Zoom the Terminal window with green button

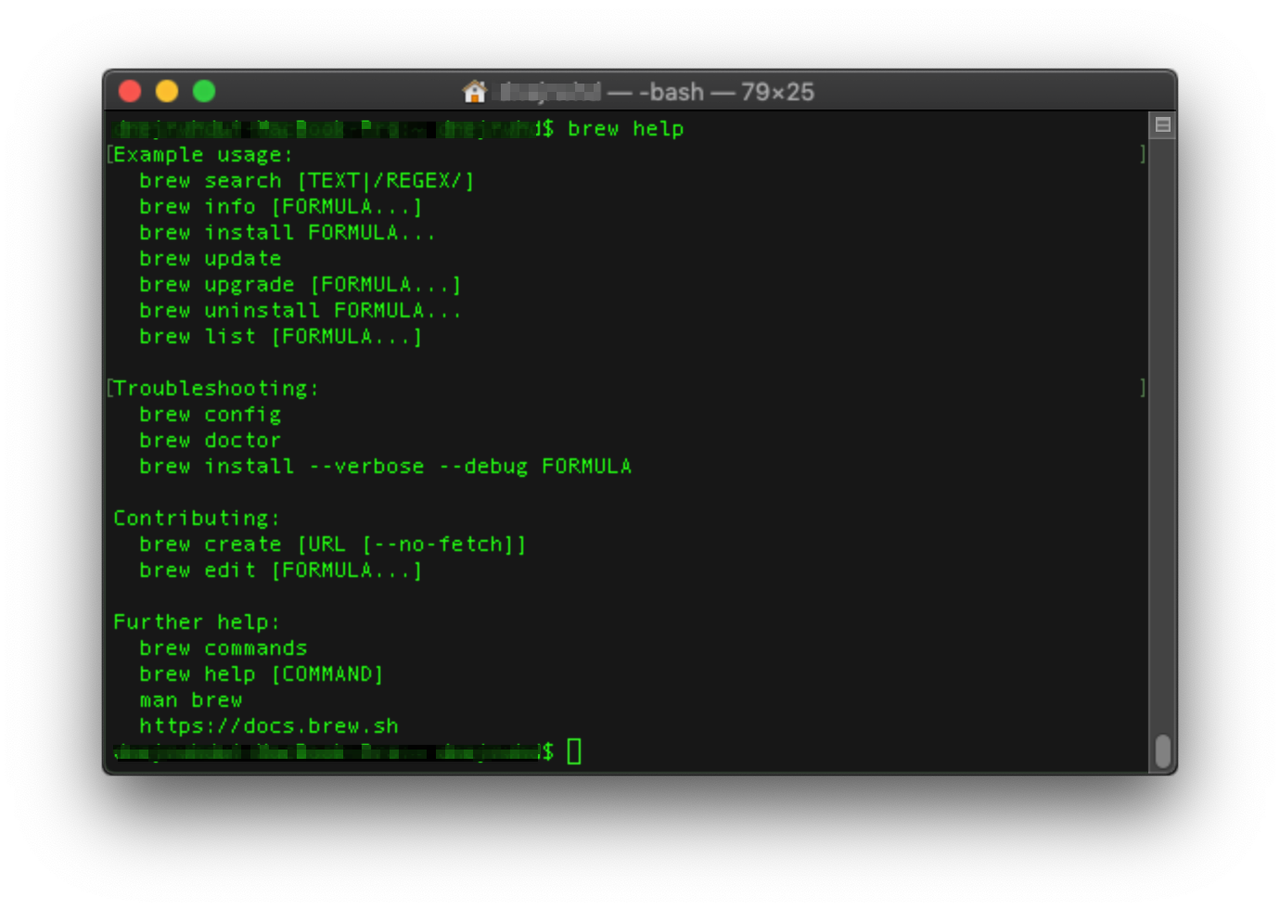click(204, 92)
